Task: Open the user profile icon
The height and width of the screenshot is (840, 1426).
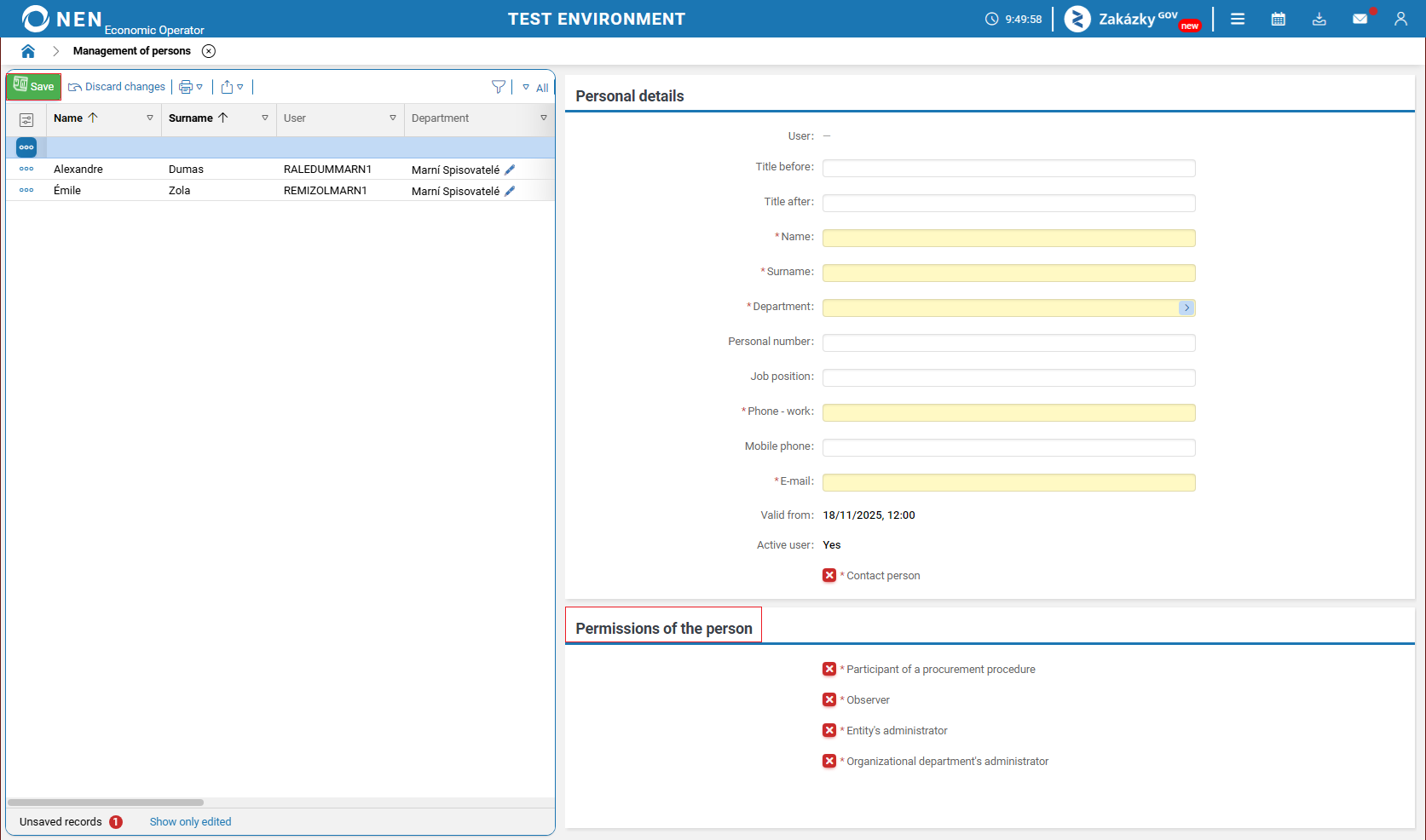Action: click(x=1400, y=19)
